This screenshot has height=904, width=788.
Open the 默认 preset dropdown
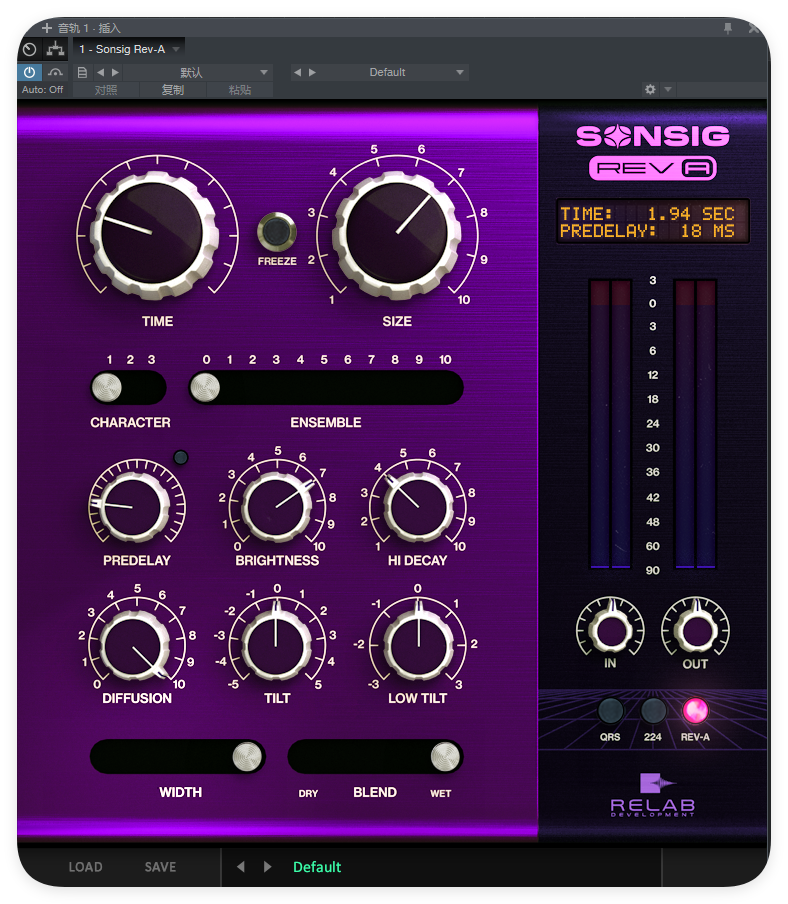coord(196,72)
